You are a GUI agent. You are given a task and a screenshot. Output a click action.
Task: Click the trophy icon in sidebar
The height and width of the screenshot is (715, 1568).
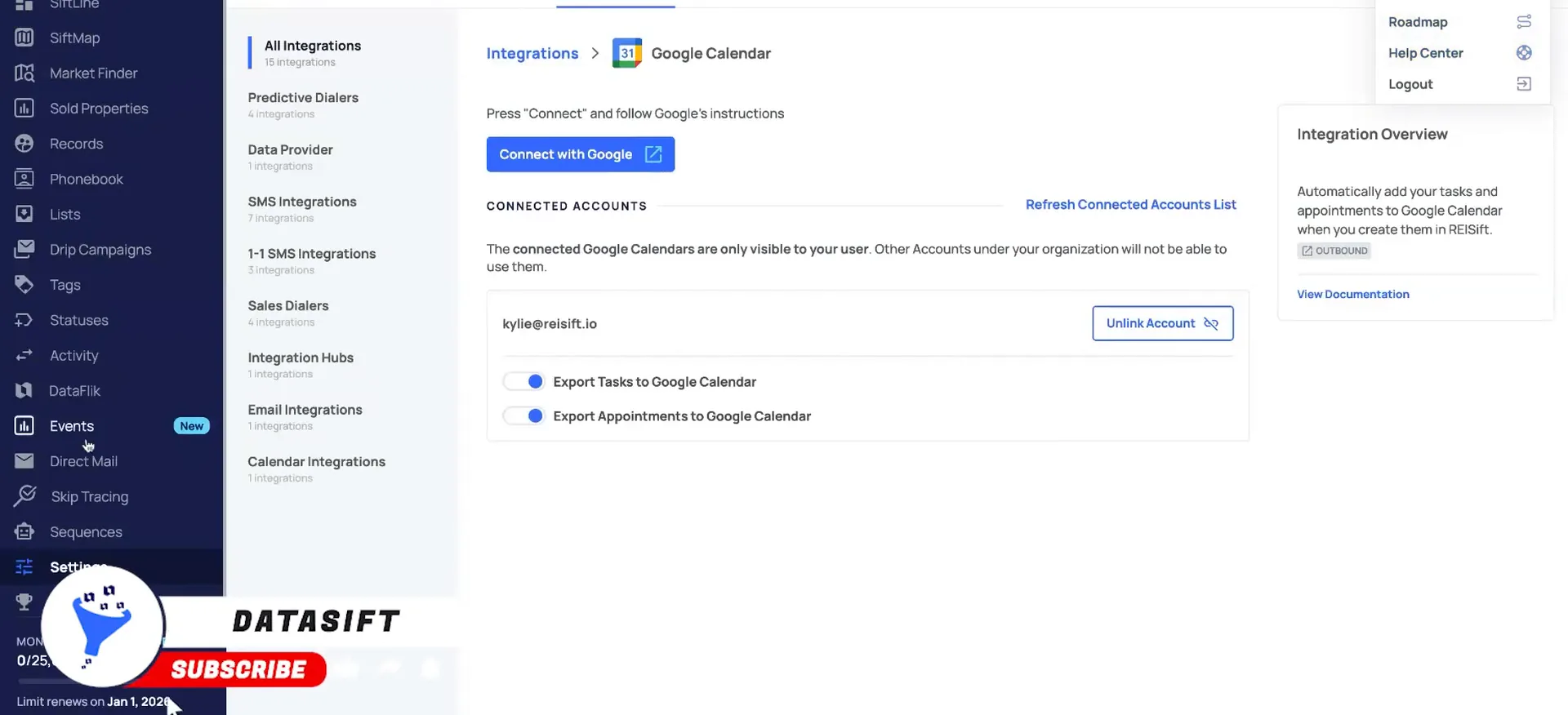tap(24, 602)
